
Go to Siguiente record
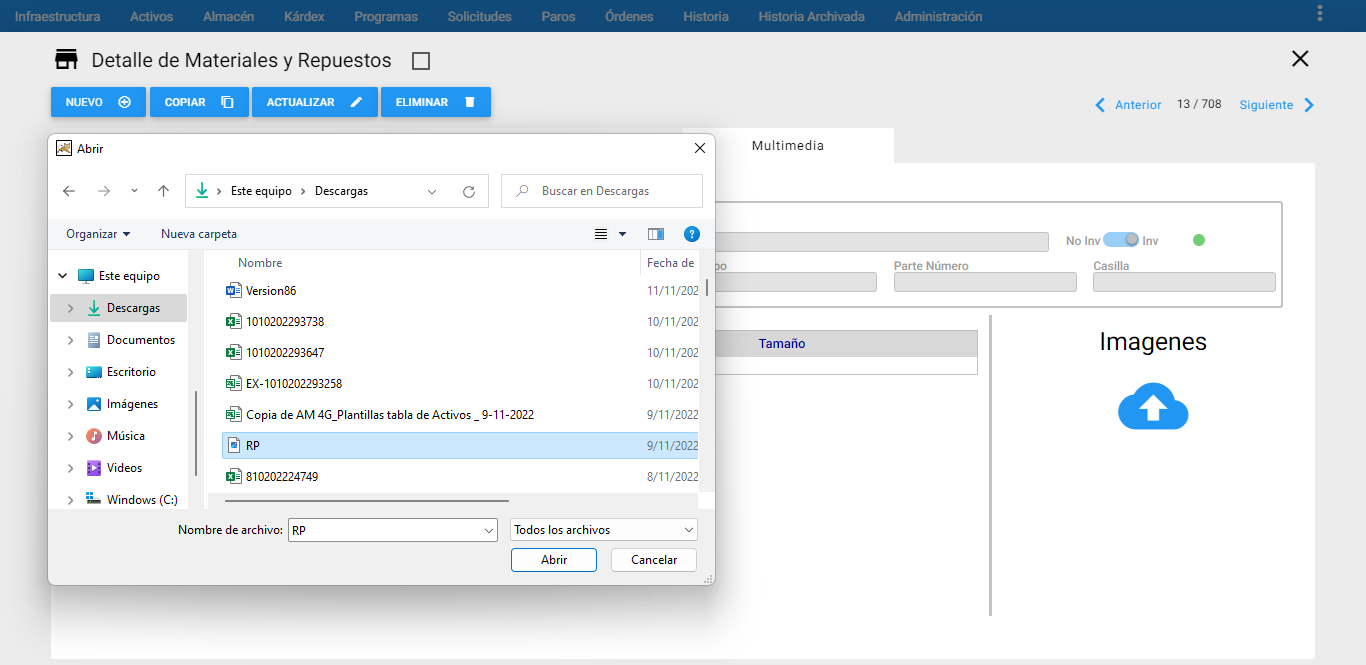[1277, 105]
